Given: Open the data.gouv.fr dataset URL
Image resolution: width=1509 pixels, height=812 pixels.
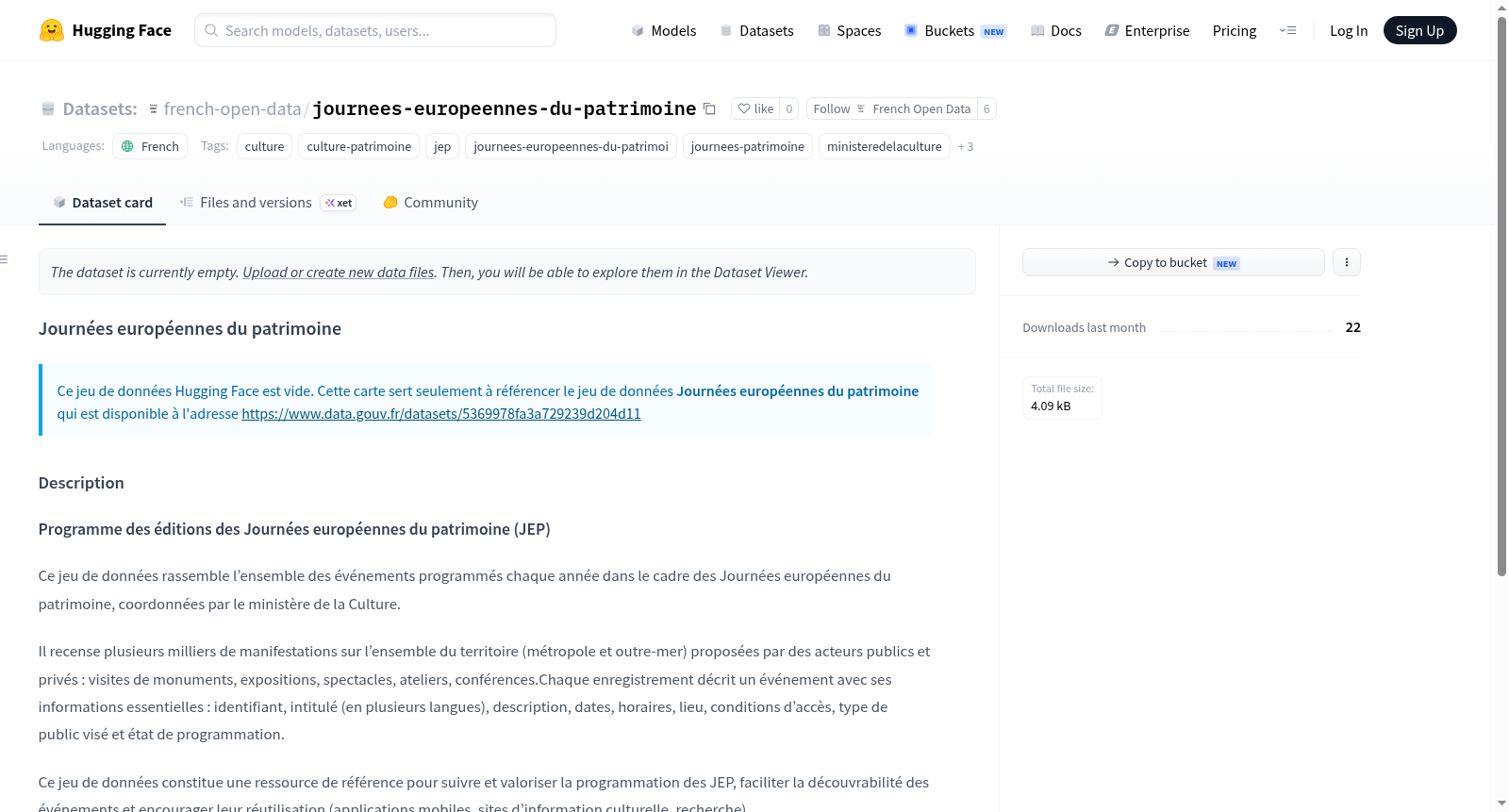Looking at the screenshot, I should coord(441,414).
